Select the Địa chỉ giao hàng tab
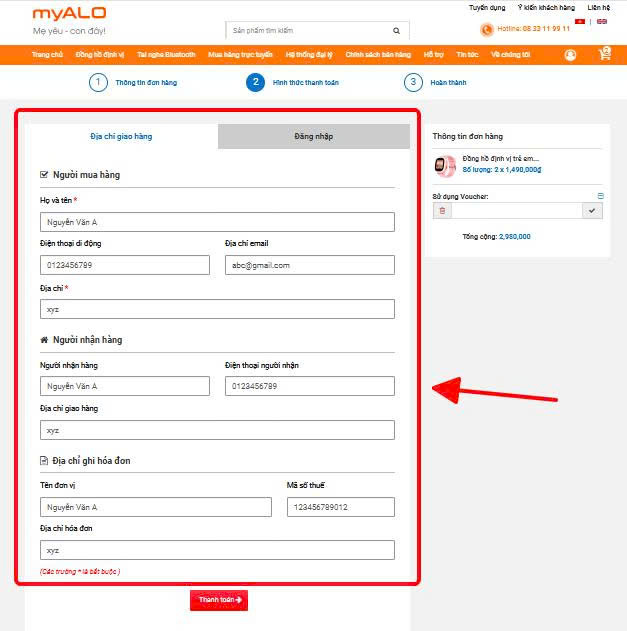627x631 pixels. [121, 136]
